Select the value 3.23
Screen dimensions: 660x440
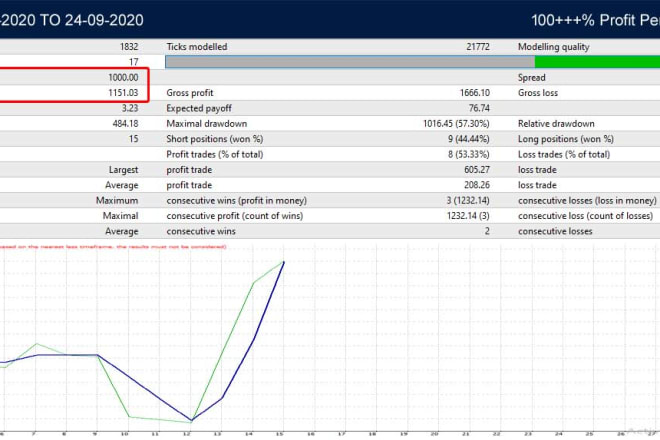(x=130, y=108)
